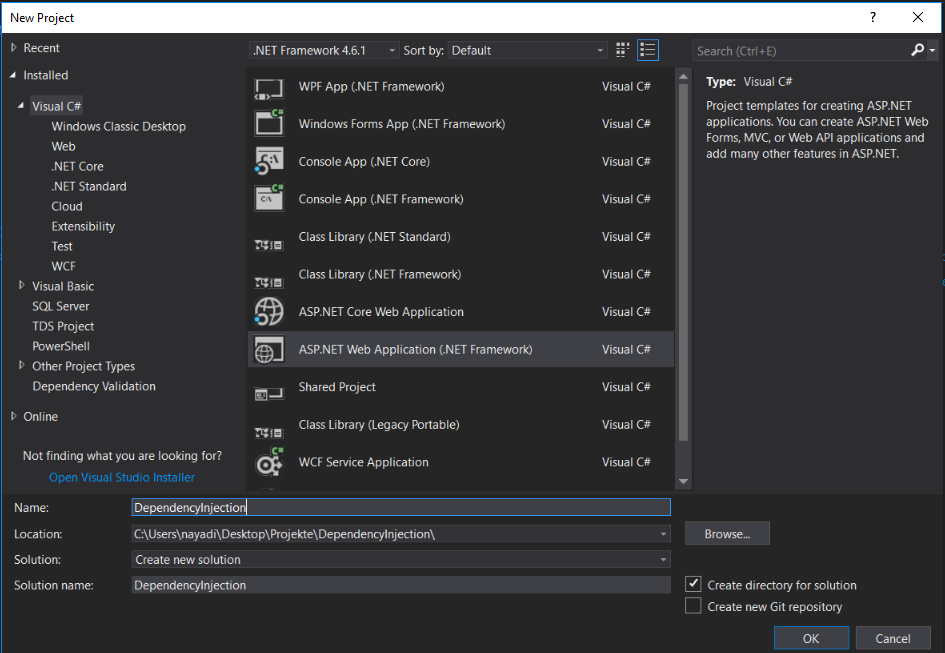Select the Web category under Visual C#

tap(63, 146)
